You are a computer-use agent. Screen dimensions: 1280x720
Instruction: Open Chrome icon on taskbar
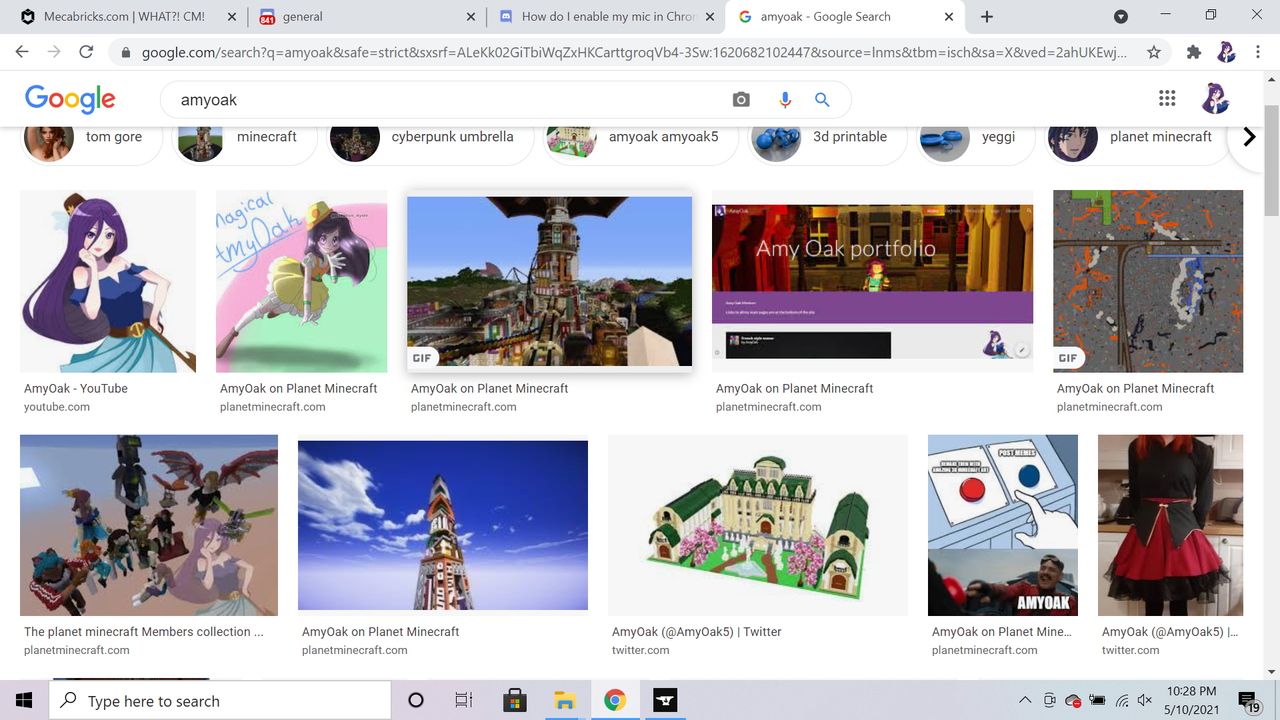pos(615,700)
